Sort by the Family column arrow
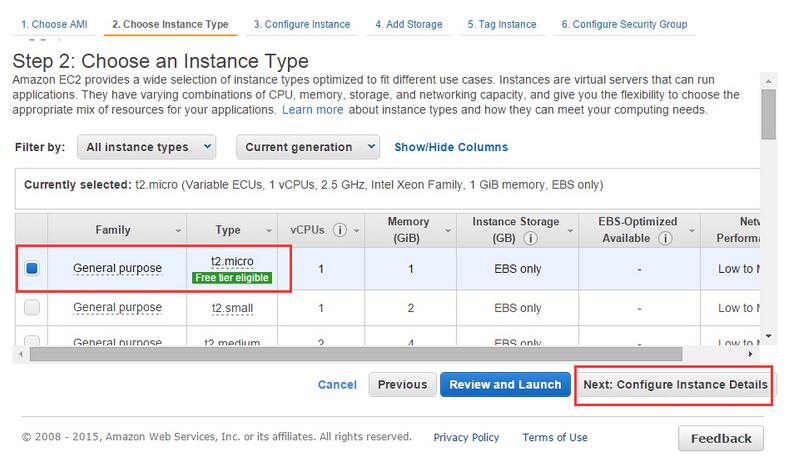The height and width of the screenshot is (472, 804). pos(178,231)
